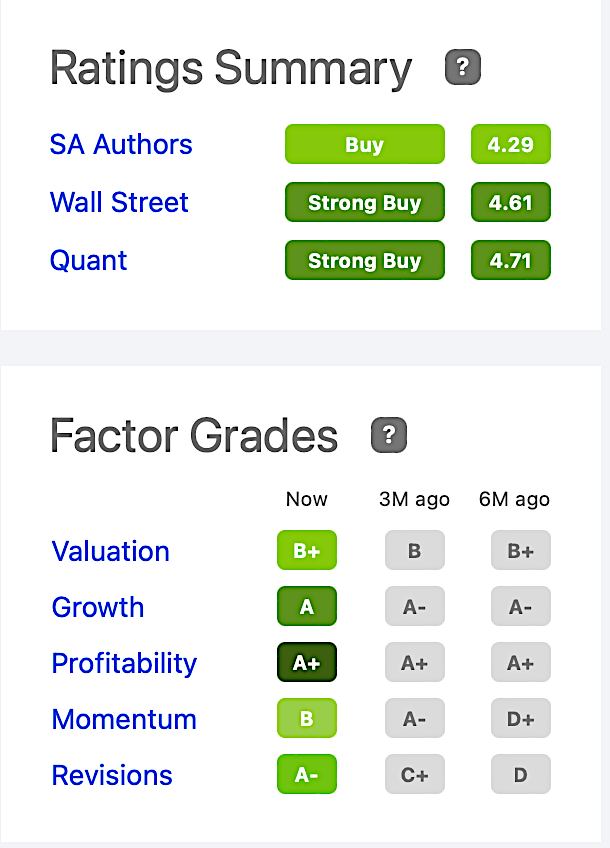The width and height of the screenshot is (610, 848).
Task: Open the Valuation factor link
Action: click(x=110, y=551)
